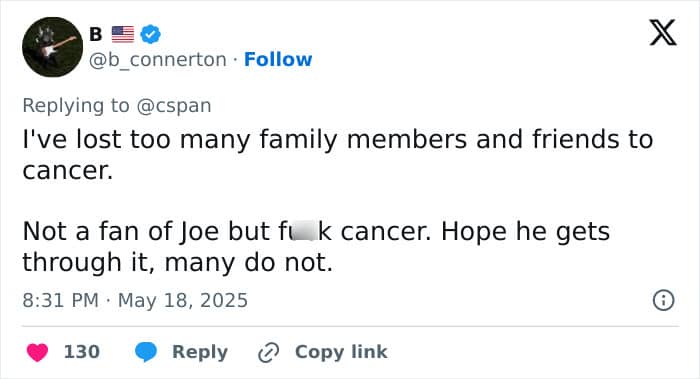Image resolution: width=700 pixels, height=379 pixels.
Task: Click the tweet text about losing family
Action: tap(338, 154)
